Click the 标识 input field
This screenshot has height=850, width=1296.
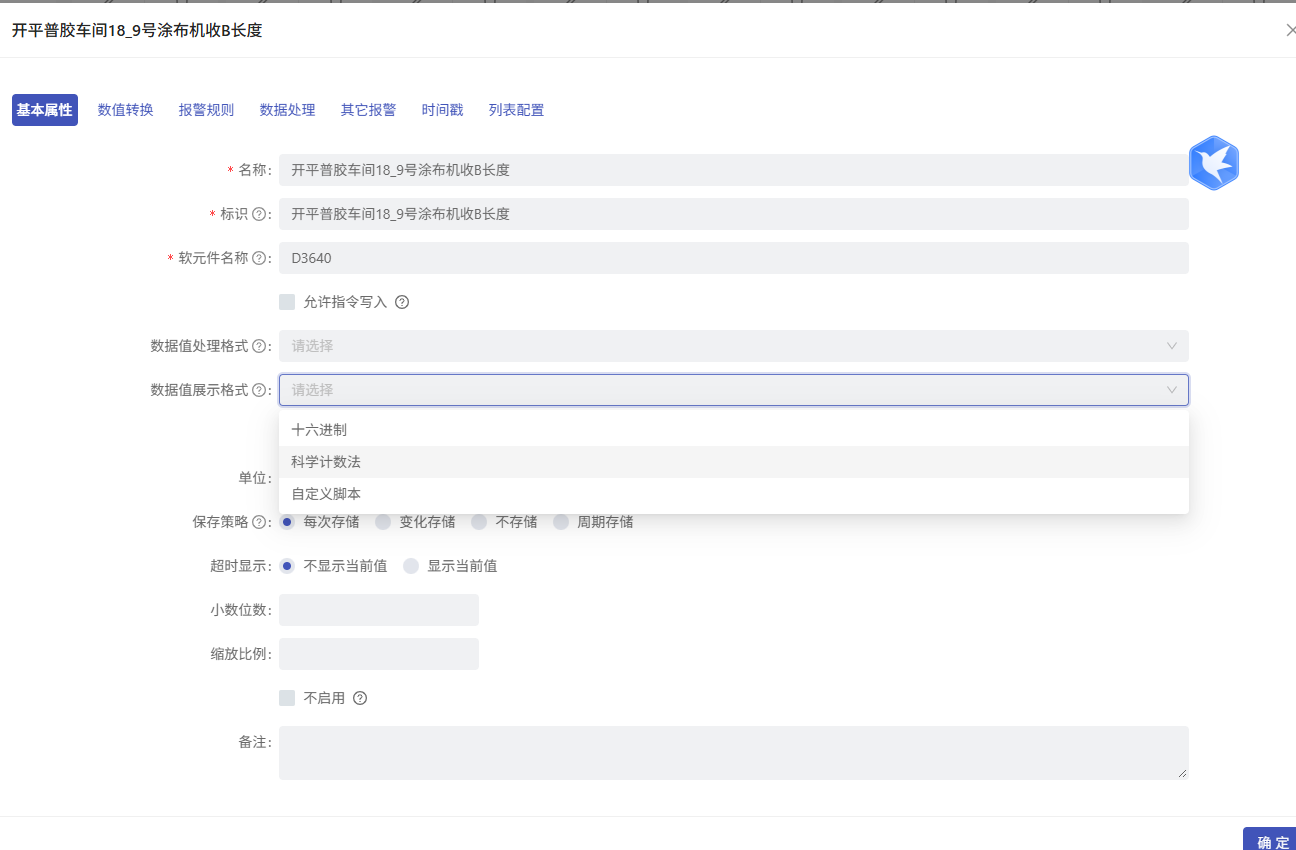click(x=734, y=214)
